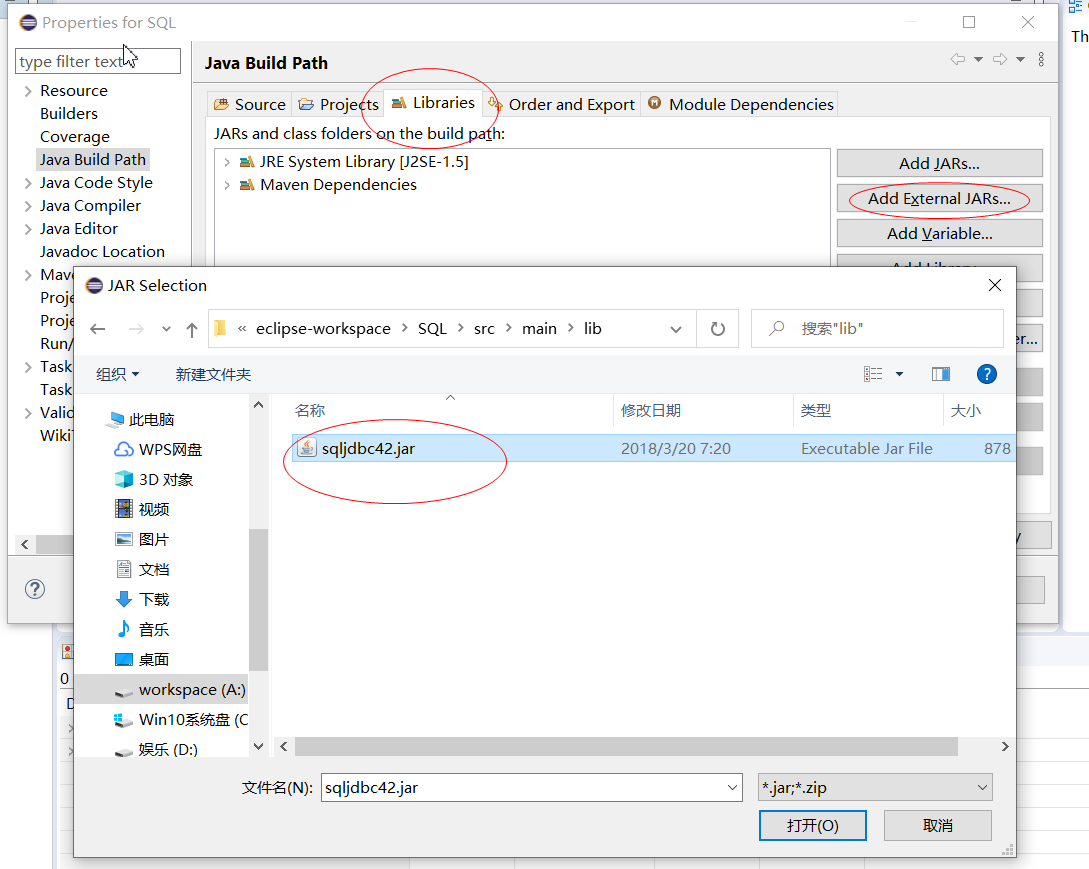This screenshot has width=1089, height=869.
Task: Click the Help question-mark icon in JAR Selection
Action: click(x=986, y=373)
